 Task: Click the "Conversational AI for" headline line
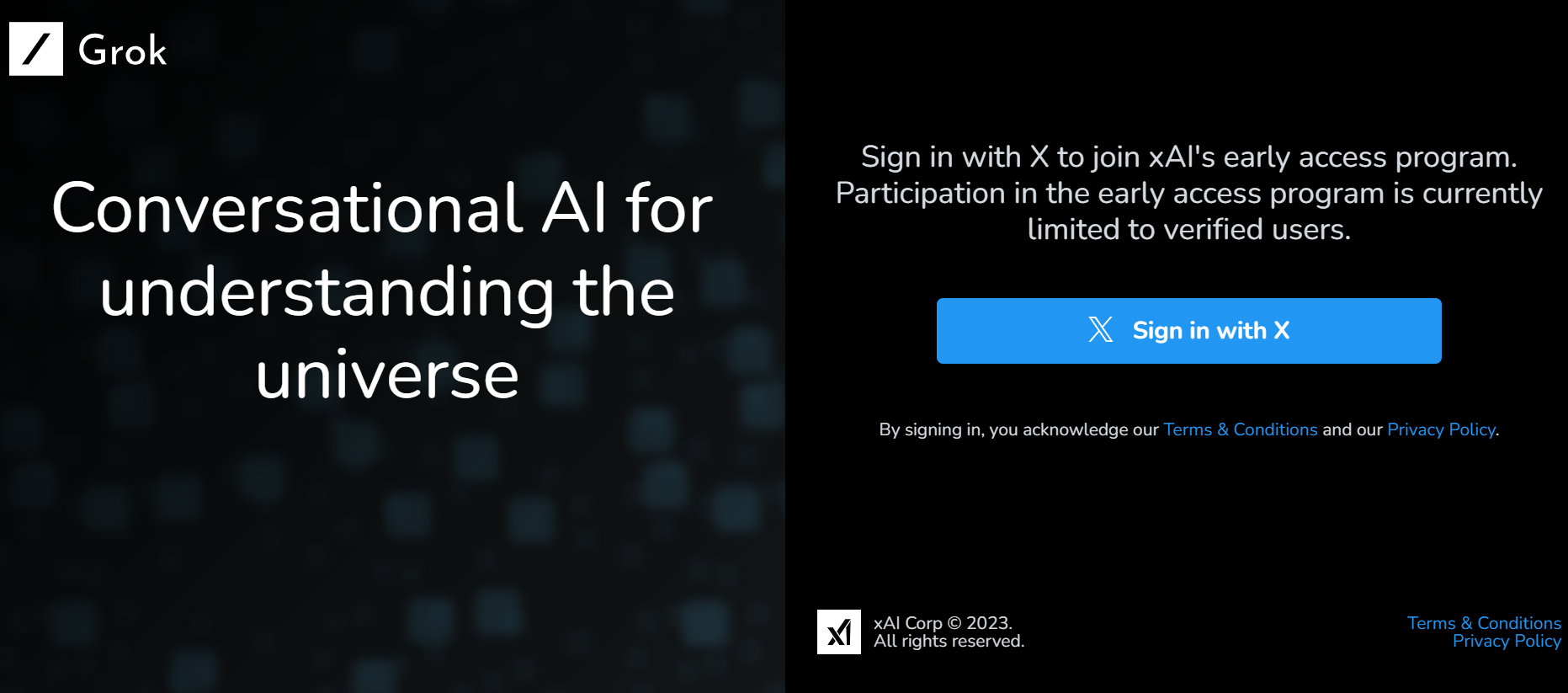pos(382,208)
